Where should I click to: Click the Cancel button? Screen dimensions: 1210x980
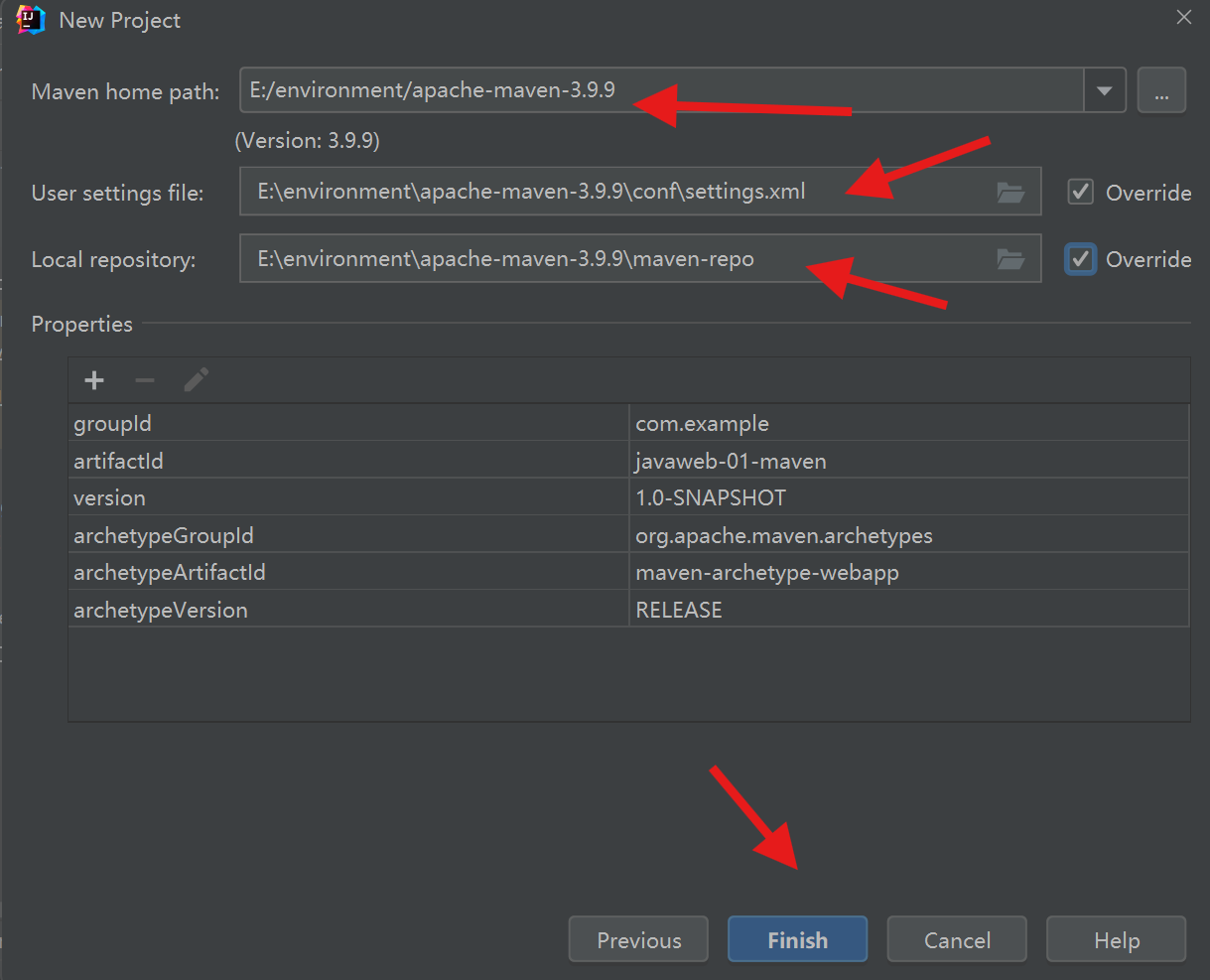point(957,939)
